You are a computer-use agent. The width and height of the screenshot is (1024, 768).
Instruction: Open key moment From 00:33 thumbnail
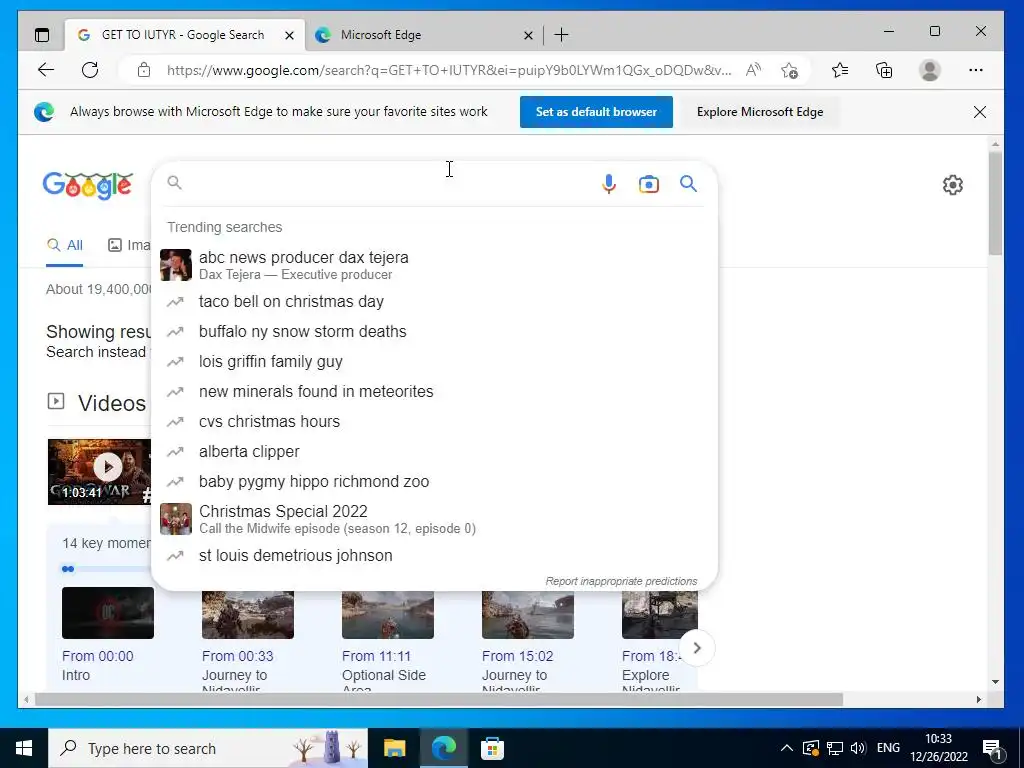[248, 614]
